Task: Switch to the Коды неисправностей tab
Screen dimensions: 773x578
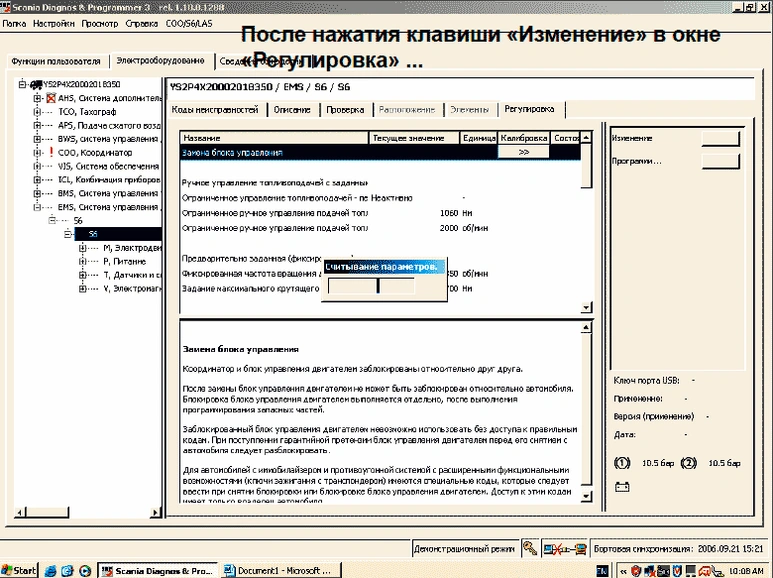Action: pyautogui.click(x=215, y=109)
